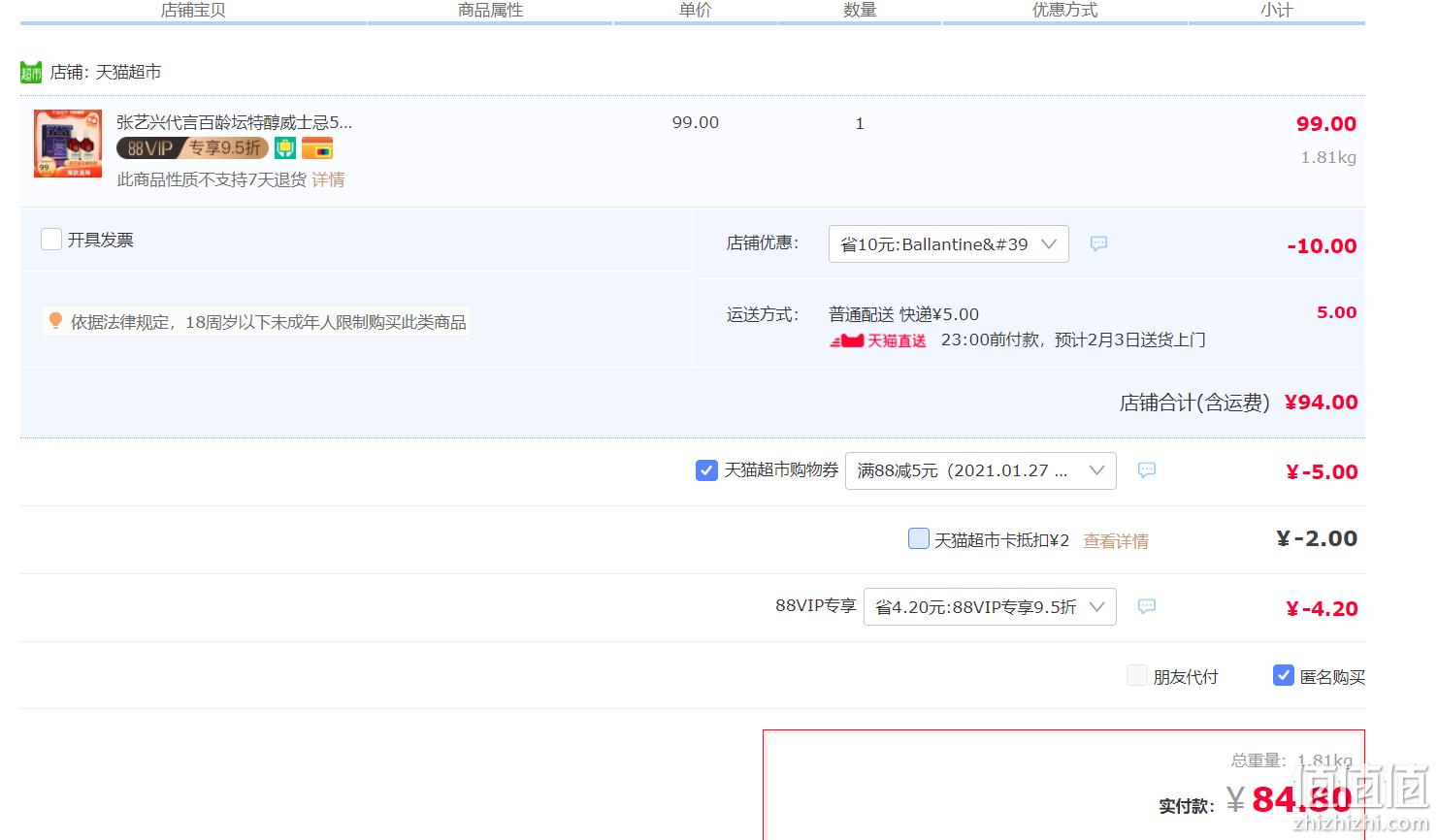The height and width of the screenshot is (840, 1438).
Task: Click the 优惠方式 column header
Action: tap(1064, 10)
